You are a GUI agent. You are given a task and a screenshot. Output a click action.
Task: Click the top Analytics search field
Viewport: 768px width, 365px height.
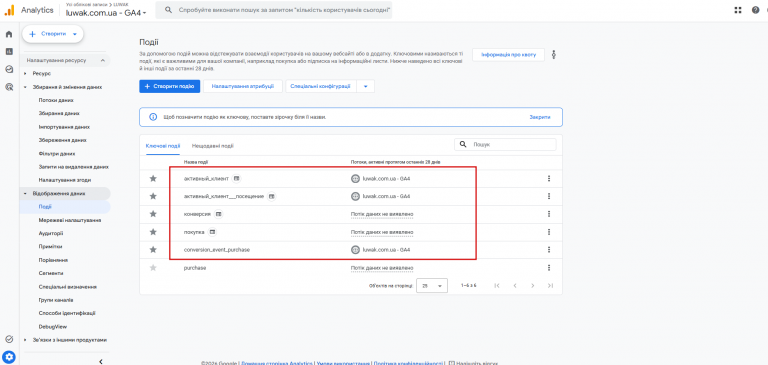coord(274,10)
